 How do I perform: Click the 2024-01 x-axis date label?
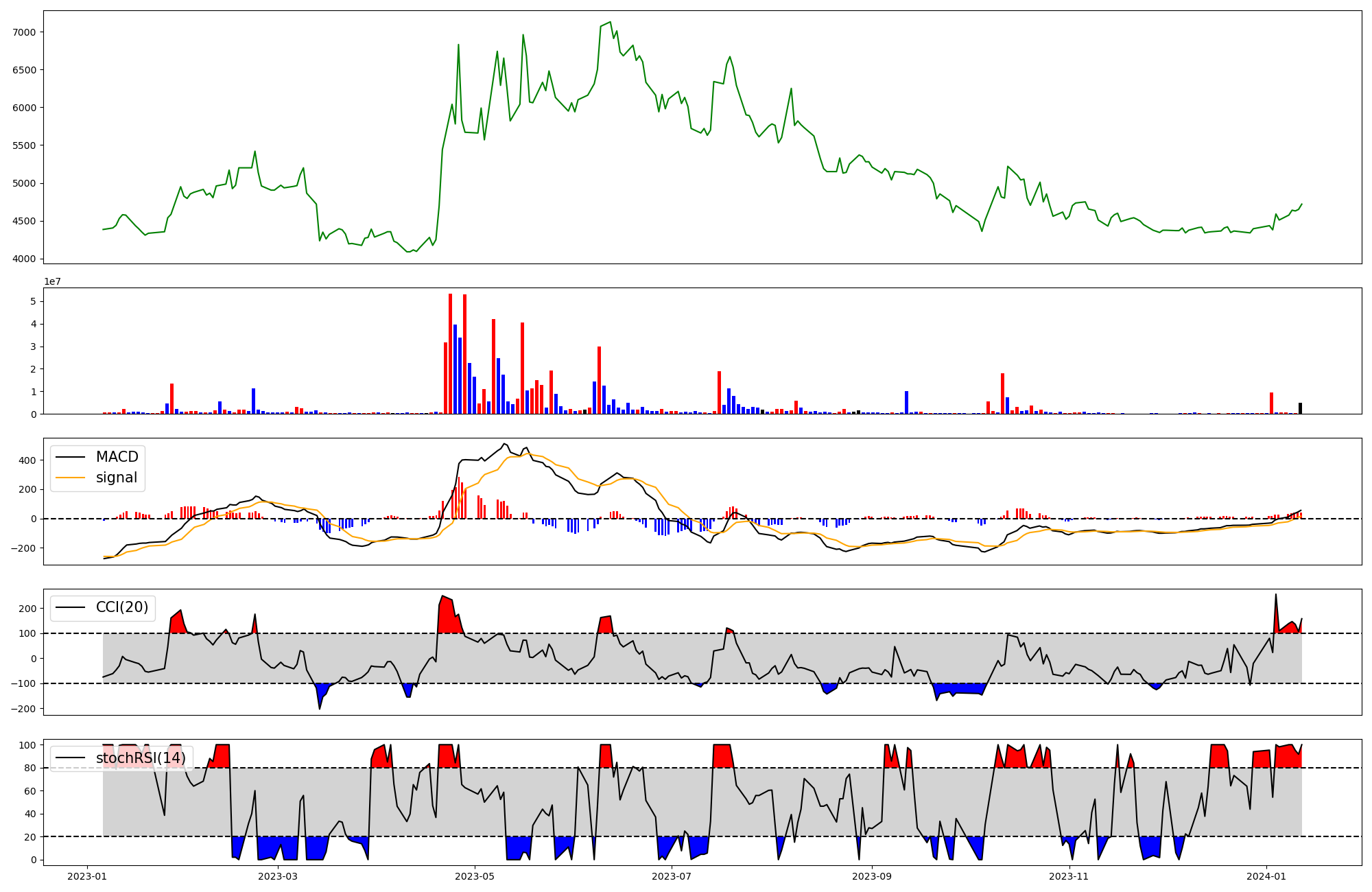point(1266,876)
